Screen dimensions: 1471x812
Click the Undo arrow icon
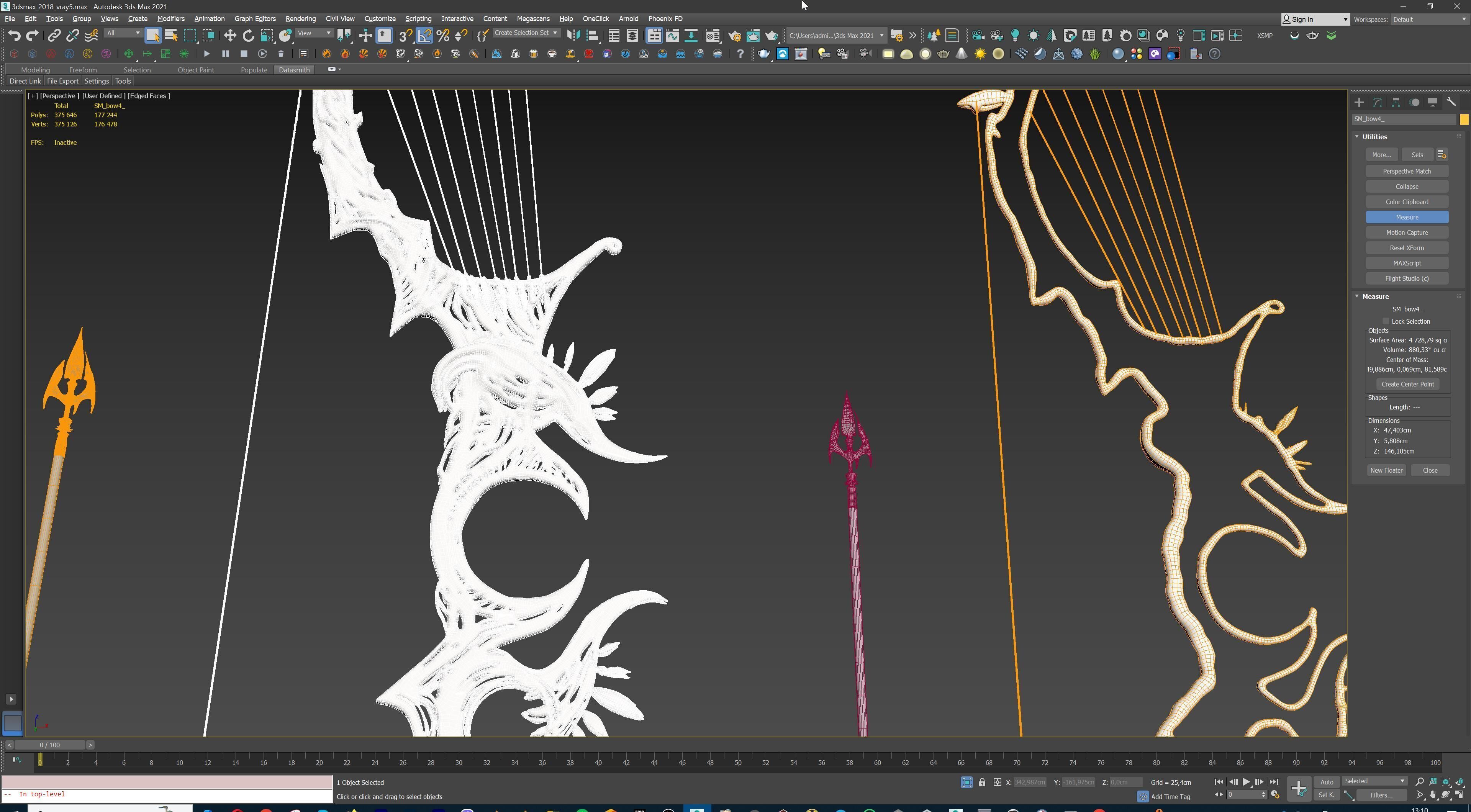click(x=14, y=35)
